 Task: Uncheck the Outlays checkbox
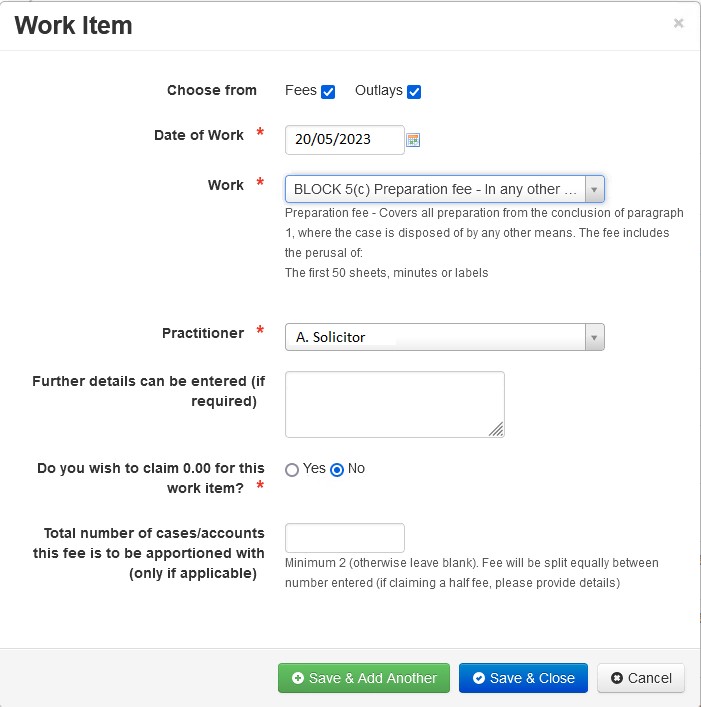tap(414, 92)
